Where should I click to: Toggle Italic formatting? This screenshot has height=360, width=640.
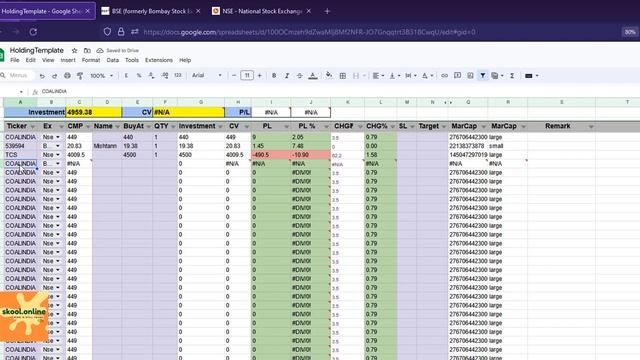287,76
